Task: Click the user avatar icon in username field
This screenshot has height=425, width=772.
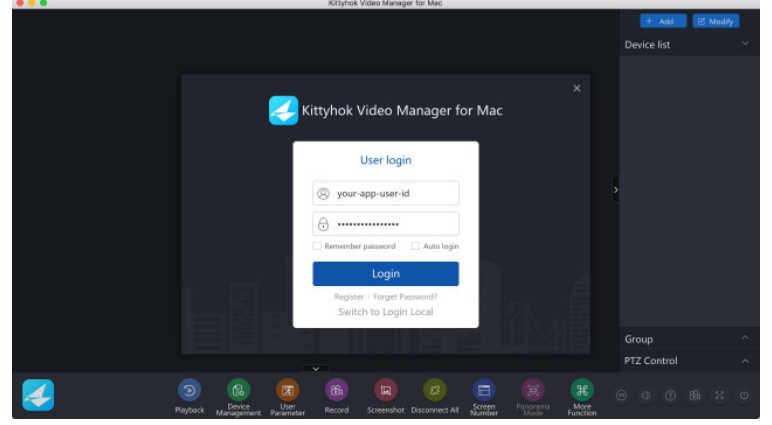Action: coord(323,194)
